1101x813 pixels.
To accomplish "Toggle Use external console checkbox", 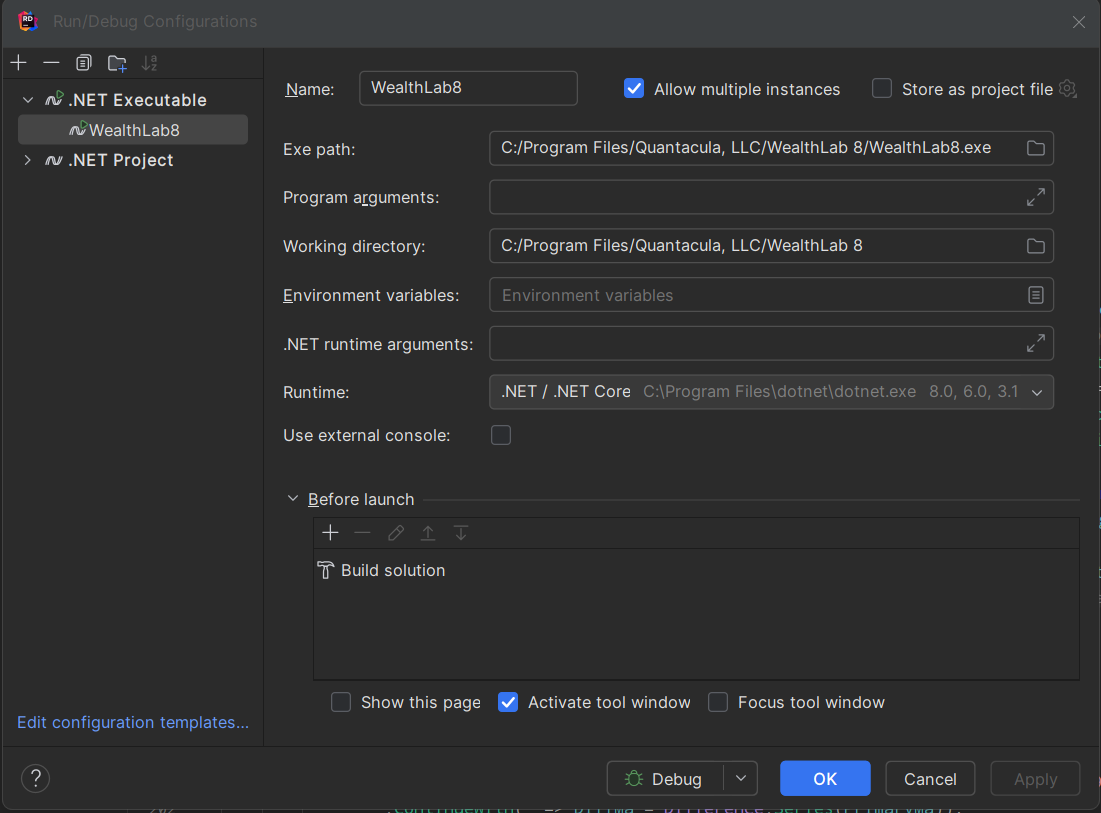I will click(x=501, y=435).
